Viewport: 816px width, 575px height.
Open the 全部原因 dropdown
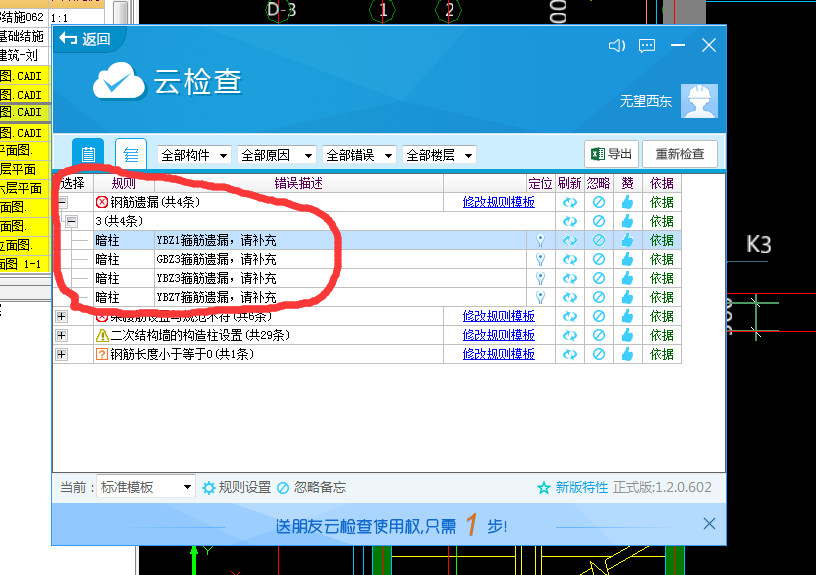pos(277,155)
